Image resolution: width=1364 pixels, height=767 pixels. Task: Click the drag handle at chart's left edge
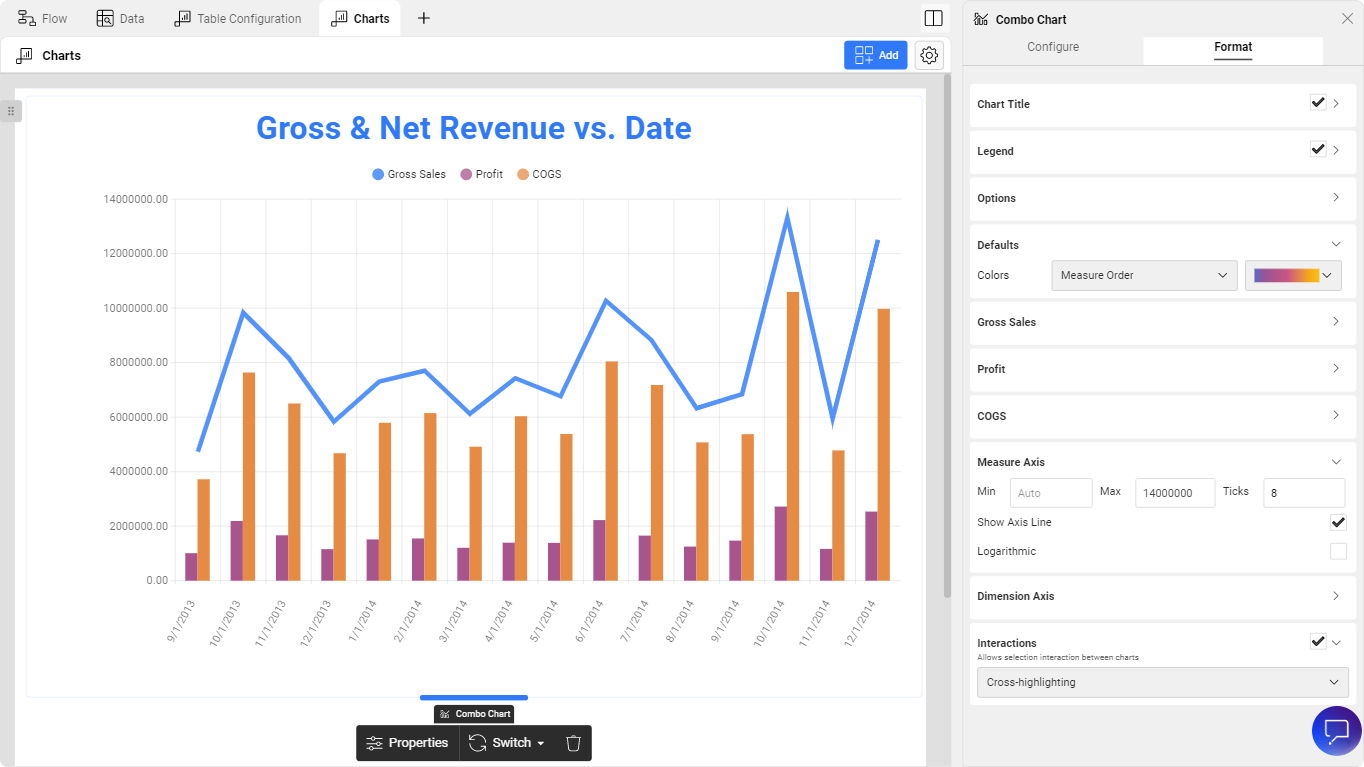tap(10, 111)
